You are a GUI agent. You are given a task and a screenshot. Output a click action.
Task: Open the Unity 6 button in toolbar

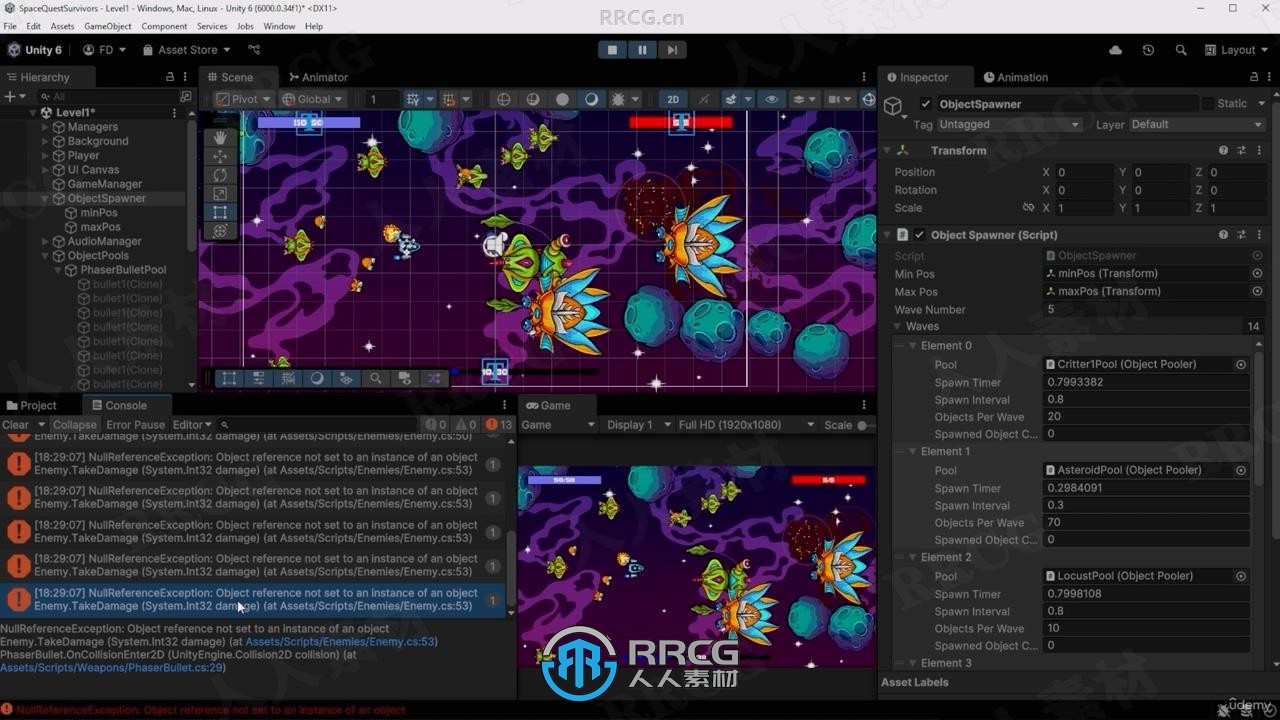[35, 50]
